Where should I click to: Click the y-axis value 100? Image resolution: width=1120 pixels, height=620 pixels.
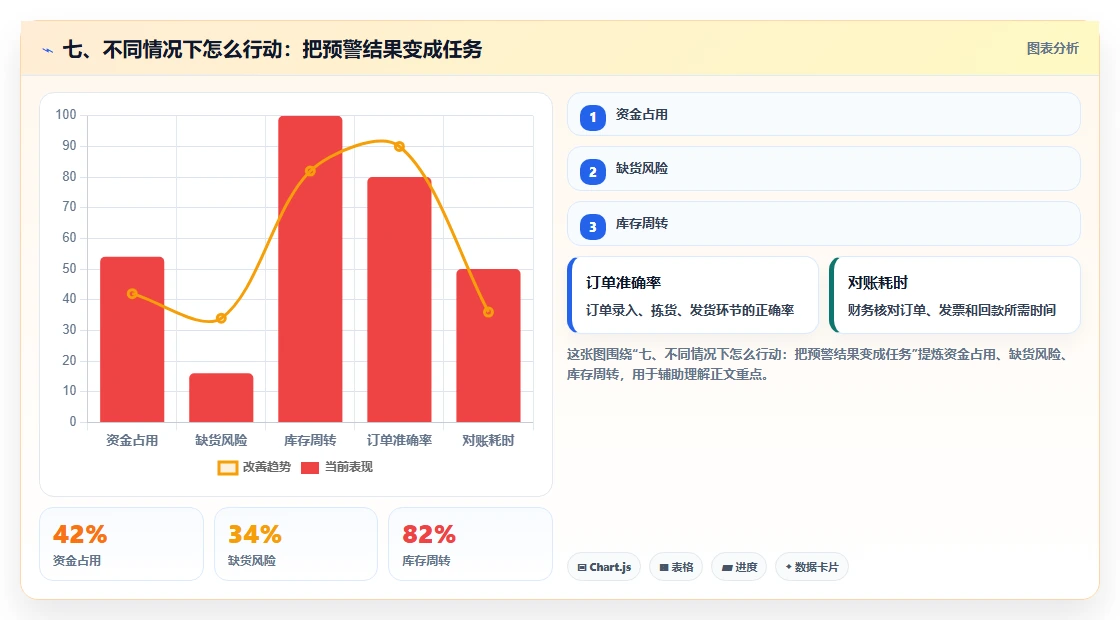point(66,115)
